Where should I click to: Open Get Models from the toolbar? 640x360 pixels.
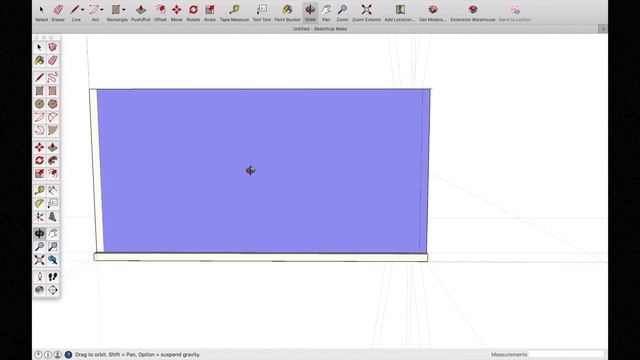pos(433,13)
